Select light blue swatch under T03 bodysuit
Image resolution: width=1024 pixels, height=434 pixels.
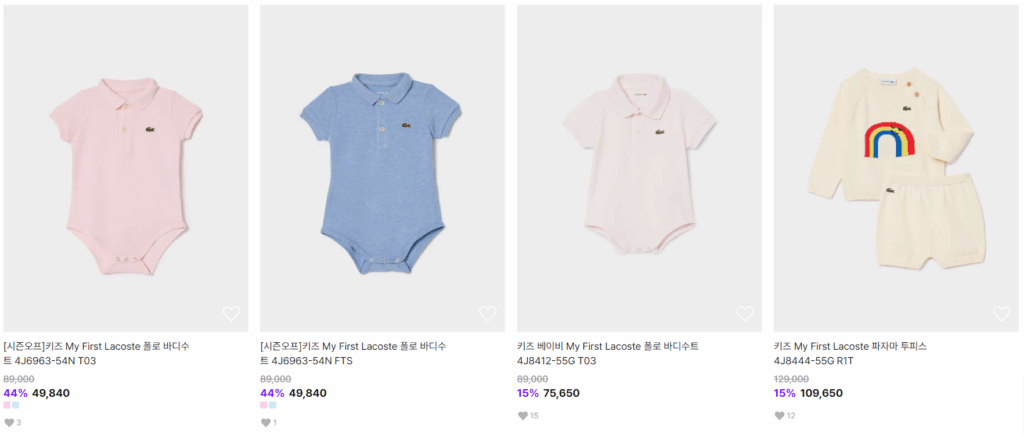point(16,406)
